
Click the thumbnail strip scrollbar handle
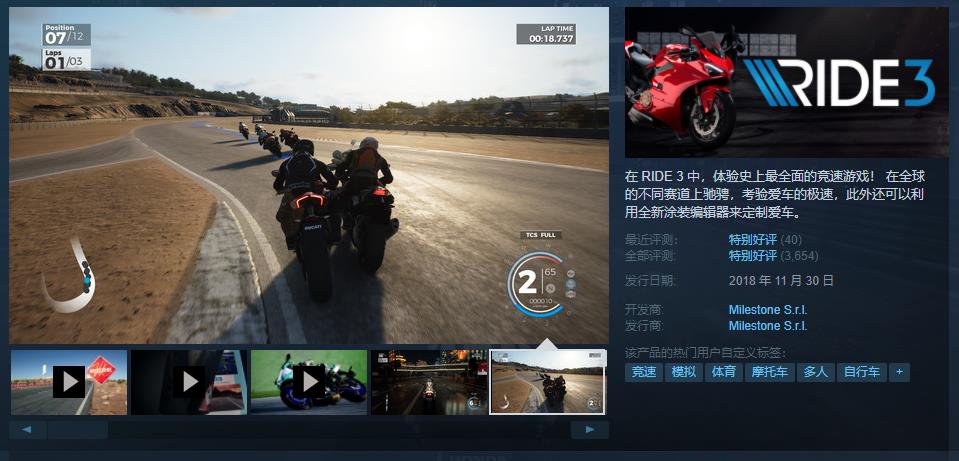(x=77, y=430)
